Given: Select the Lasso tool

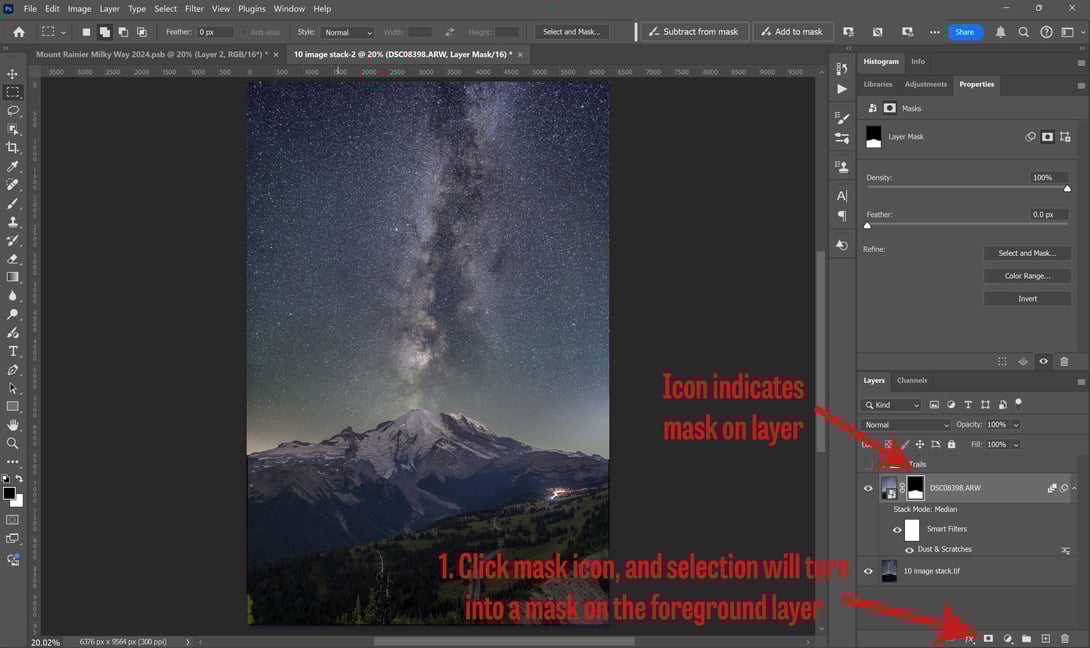Looking at the screenshot, I should click(13, 111).
